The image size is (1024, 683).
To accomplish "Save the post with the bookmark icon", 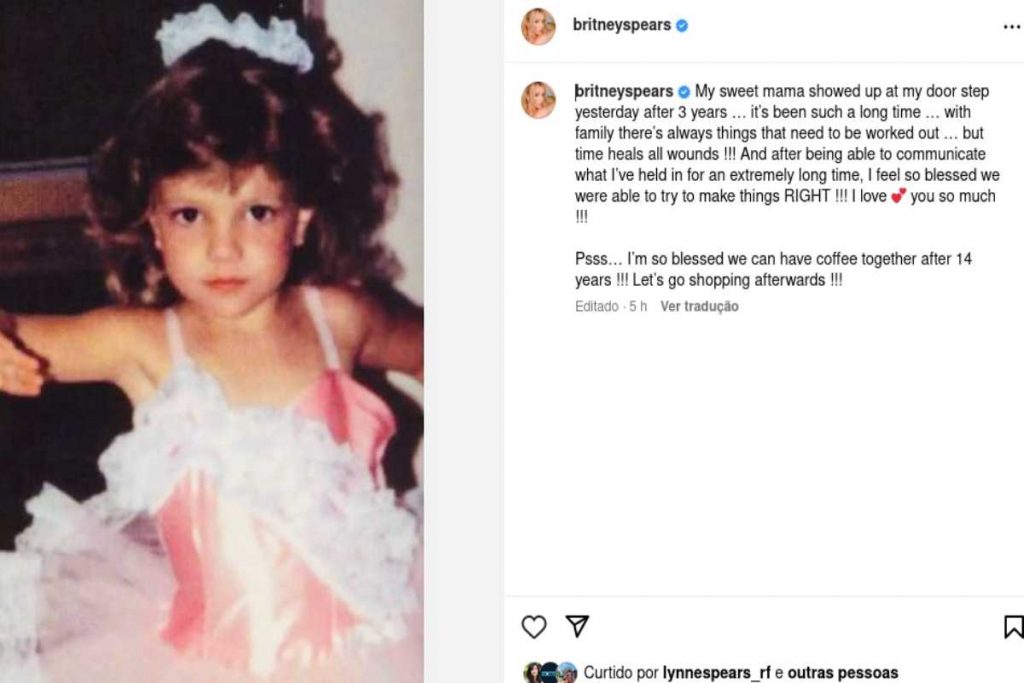I will pyautogui.click(x=1013, y=627).
